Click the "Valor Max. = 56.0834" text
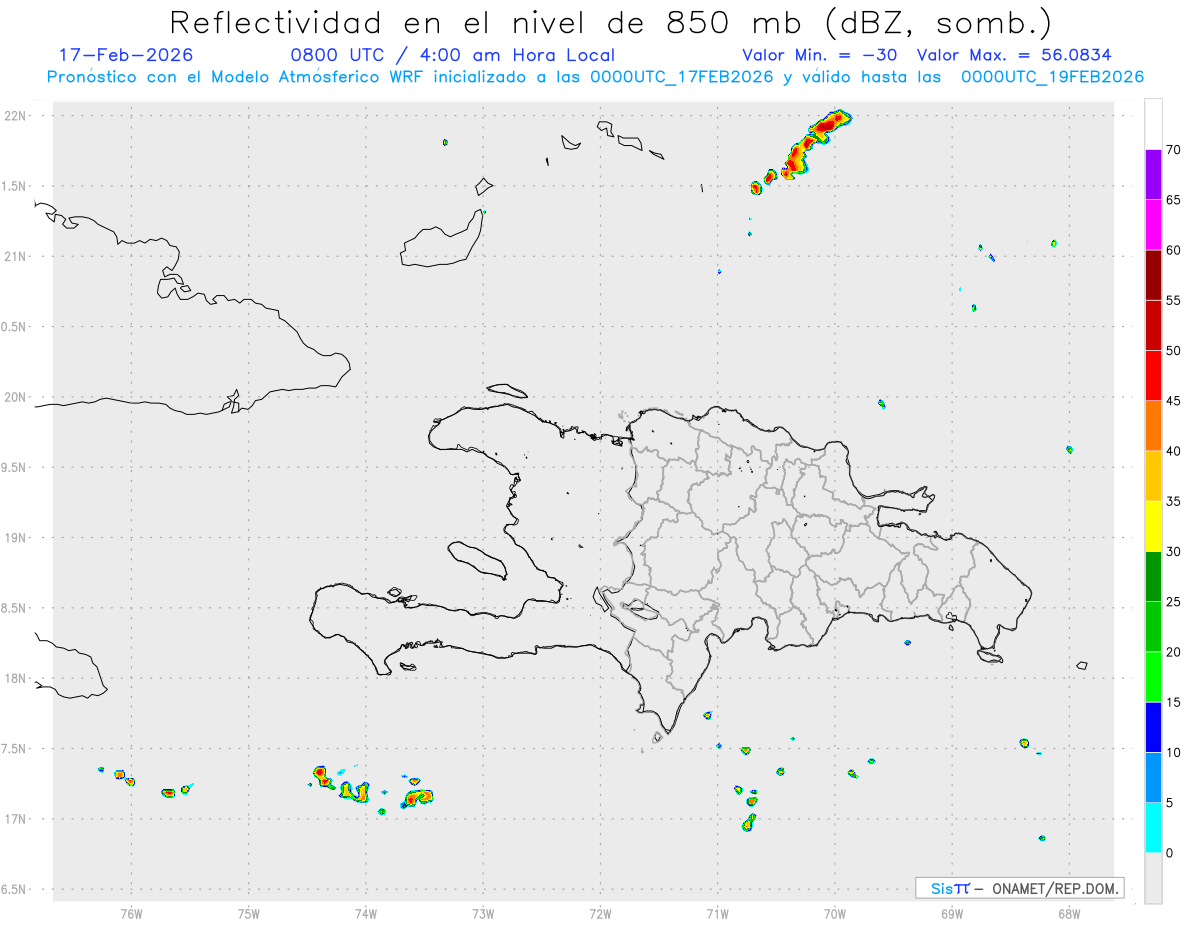This screenshot has height=927, width=1200. [x=1014, y=55]
